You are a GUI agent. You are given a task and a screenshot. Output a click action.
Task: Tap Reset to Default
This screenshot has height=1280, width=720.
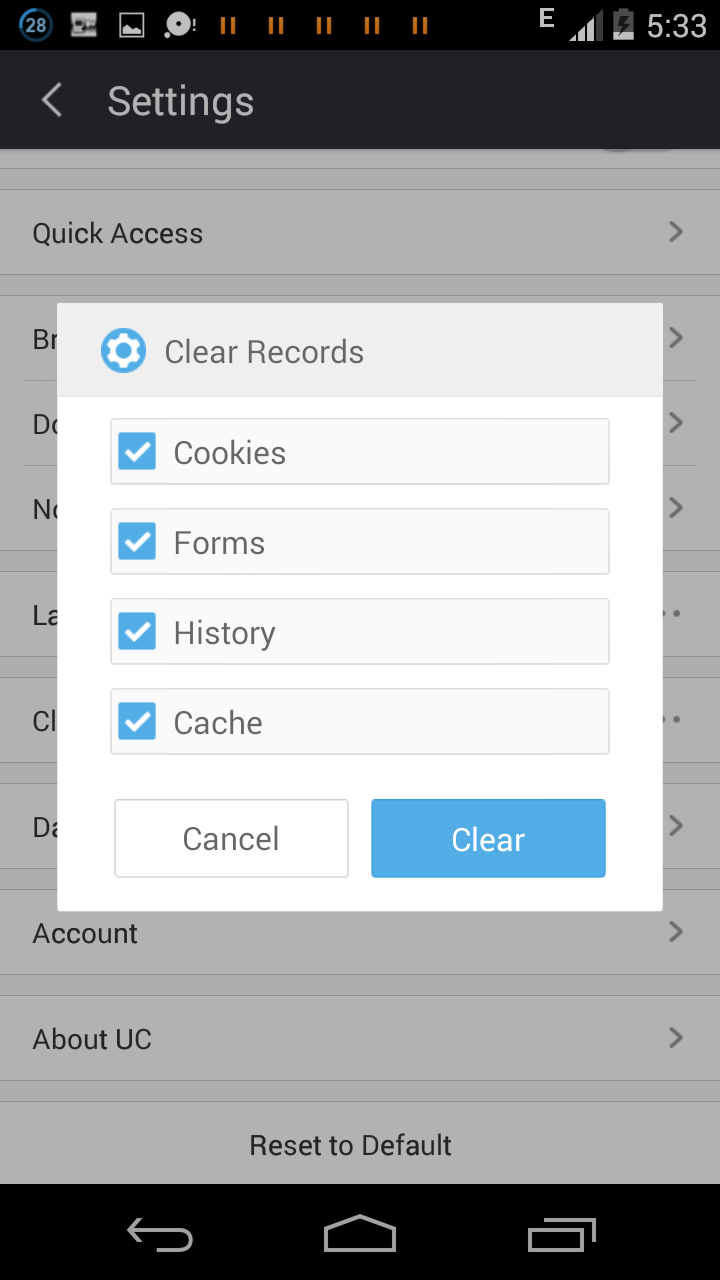coord(351,1145)
